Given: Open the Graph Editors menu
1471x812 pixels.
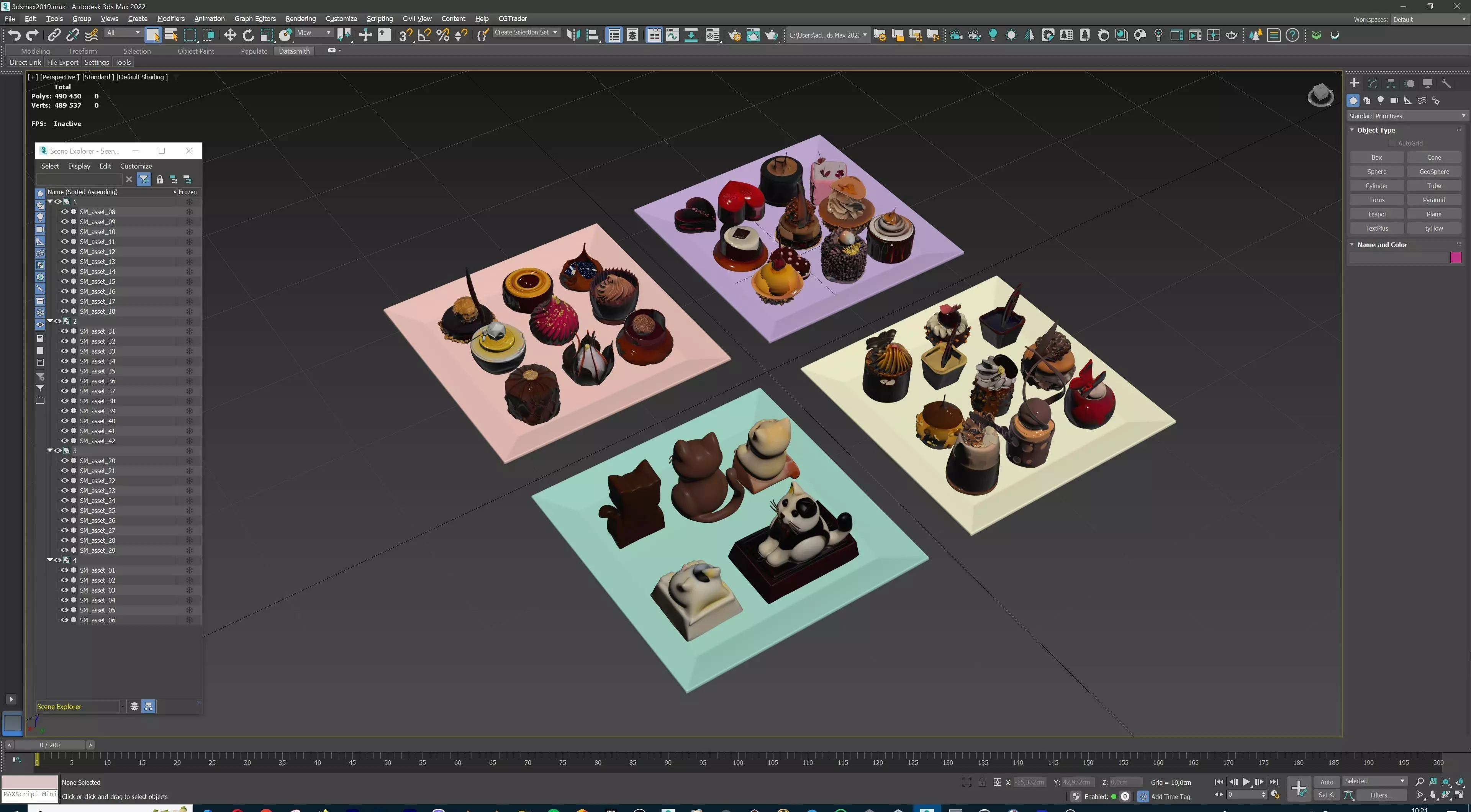Looking at the screenshot, I should [x=255, y=19].
